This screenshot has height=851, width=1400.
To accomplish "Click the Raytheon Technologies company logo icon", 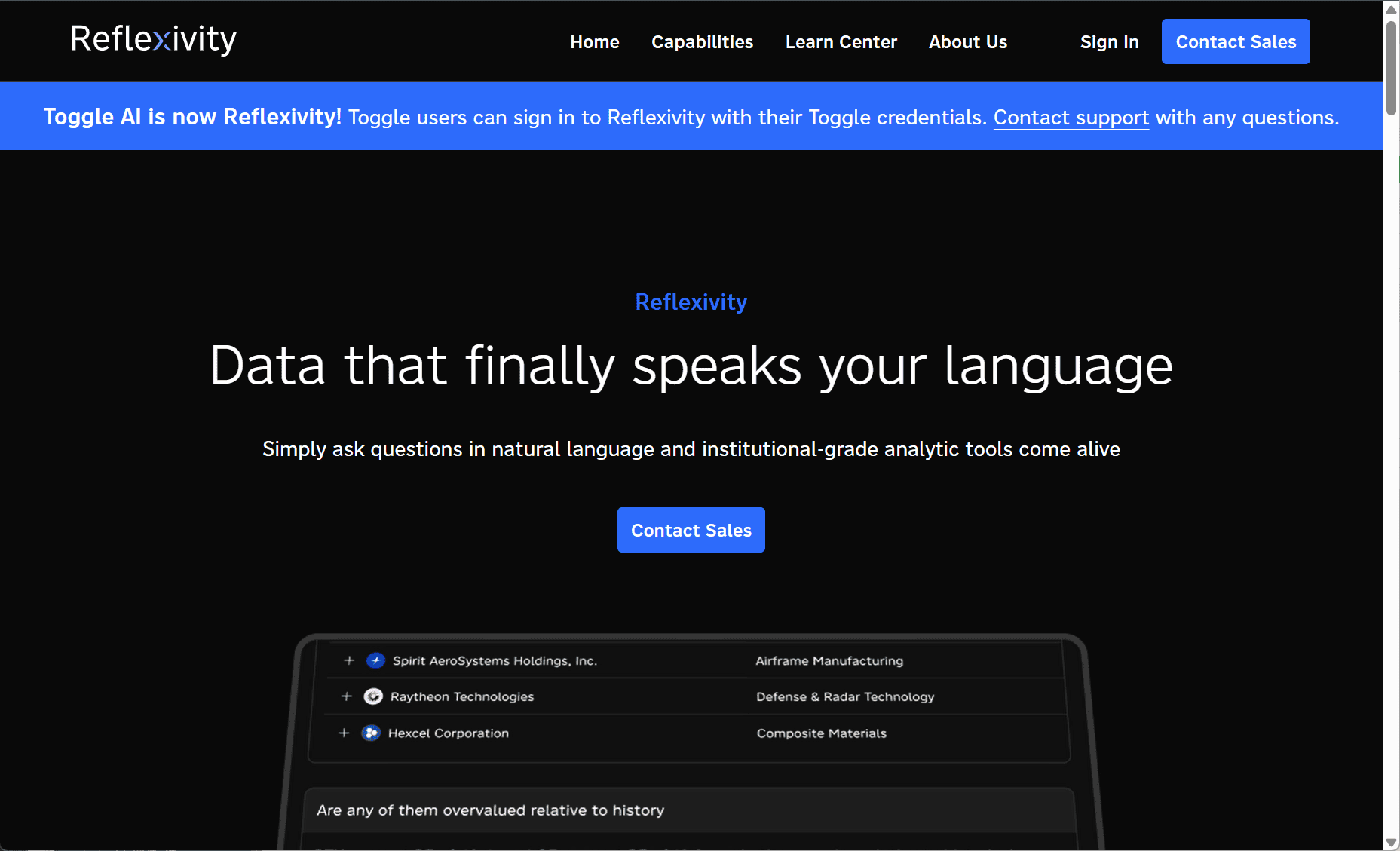I will (x=373, y=696).
